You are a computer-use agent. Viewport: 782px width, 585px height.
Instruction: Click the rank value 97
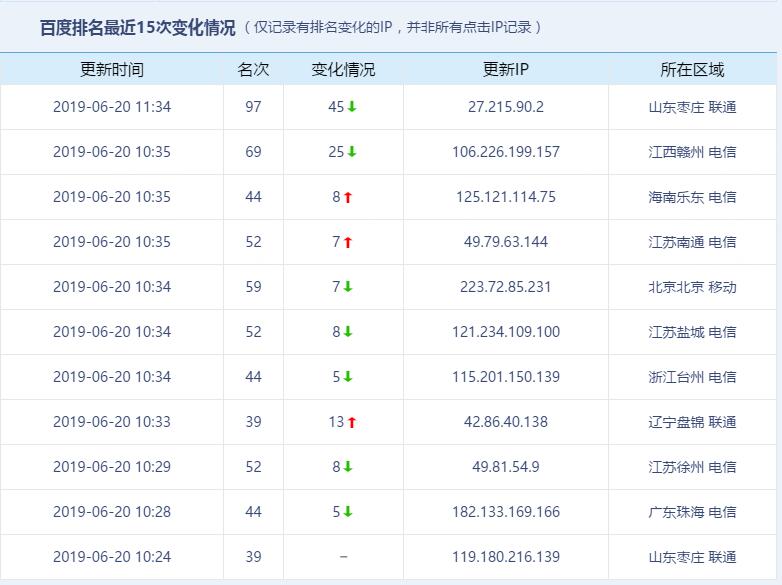click(253, 107)
